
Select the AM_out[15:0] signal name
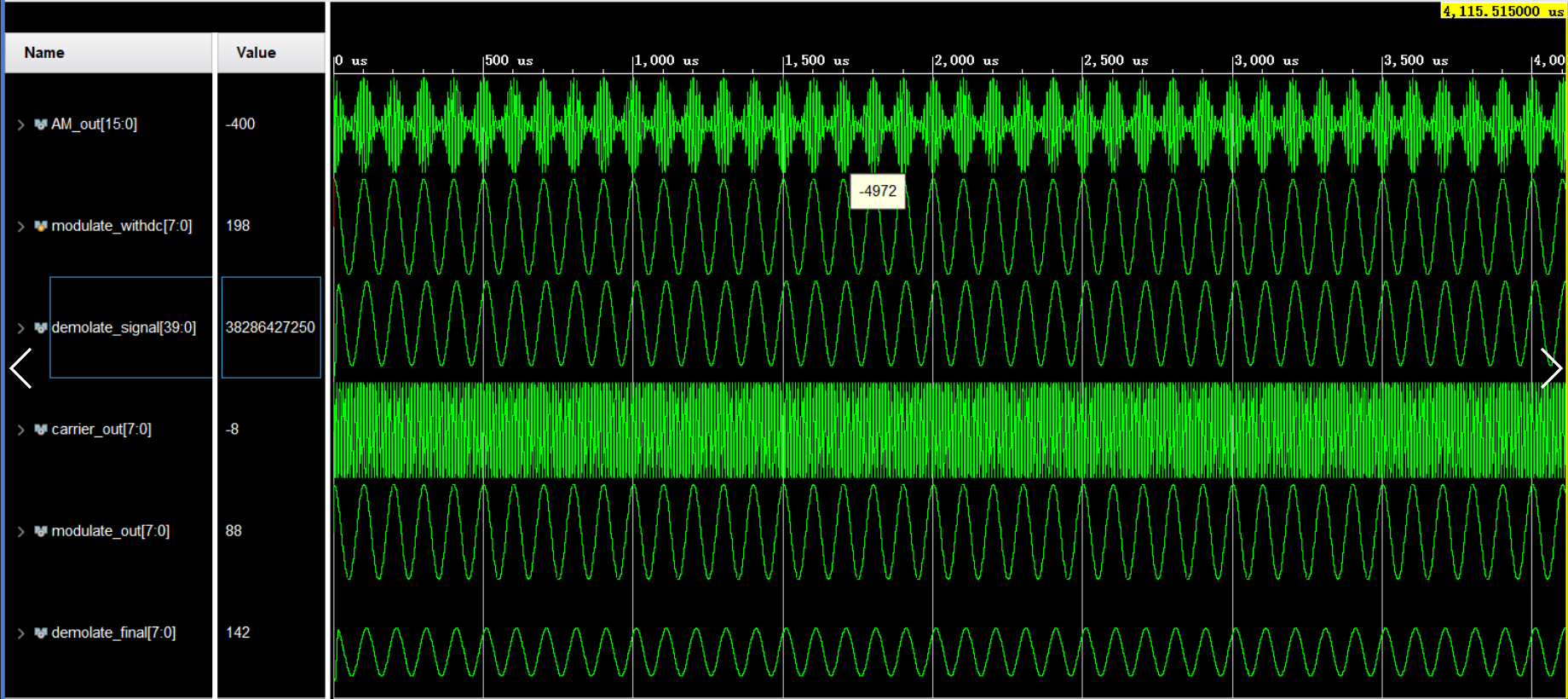pyautogui.click(x=94, y=124)
